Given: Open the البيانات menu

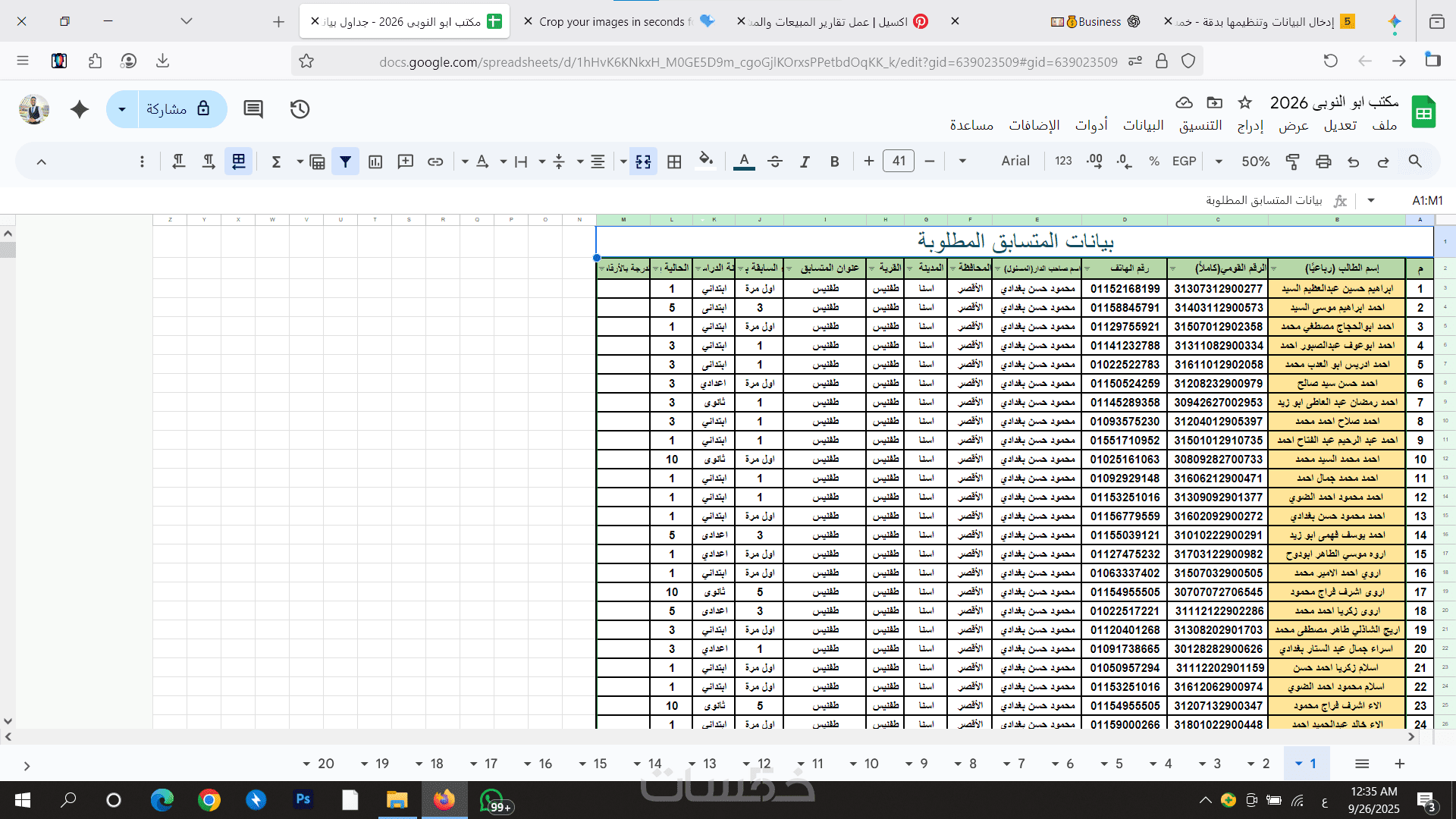Looking at the screenshot, I should click(x=1143, y=126).
